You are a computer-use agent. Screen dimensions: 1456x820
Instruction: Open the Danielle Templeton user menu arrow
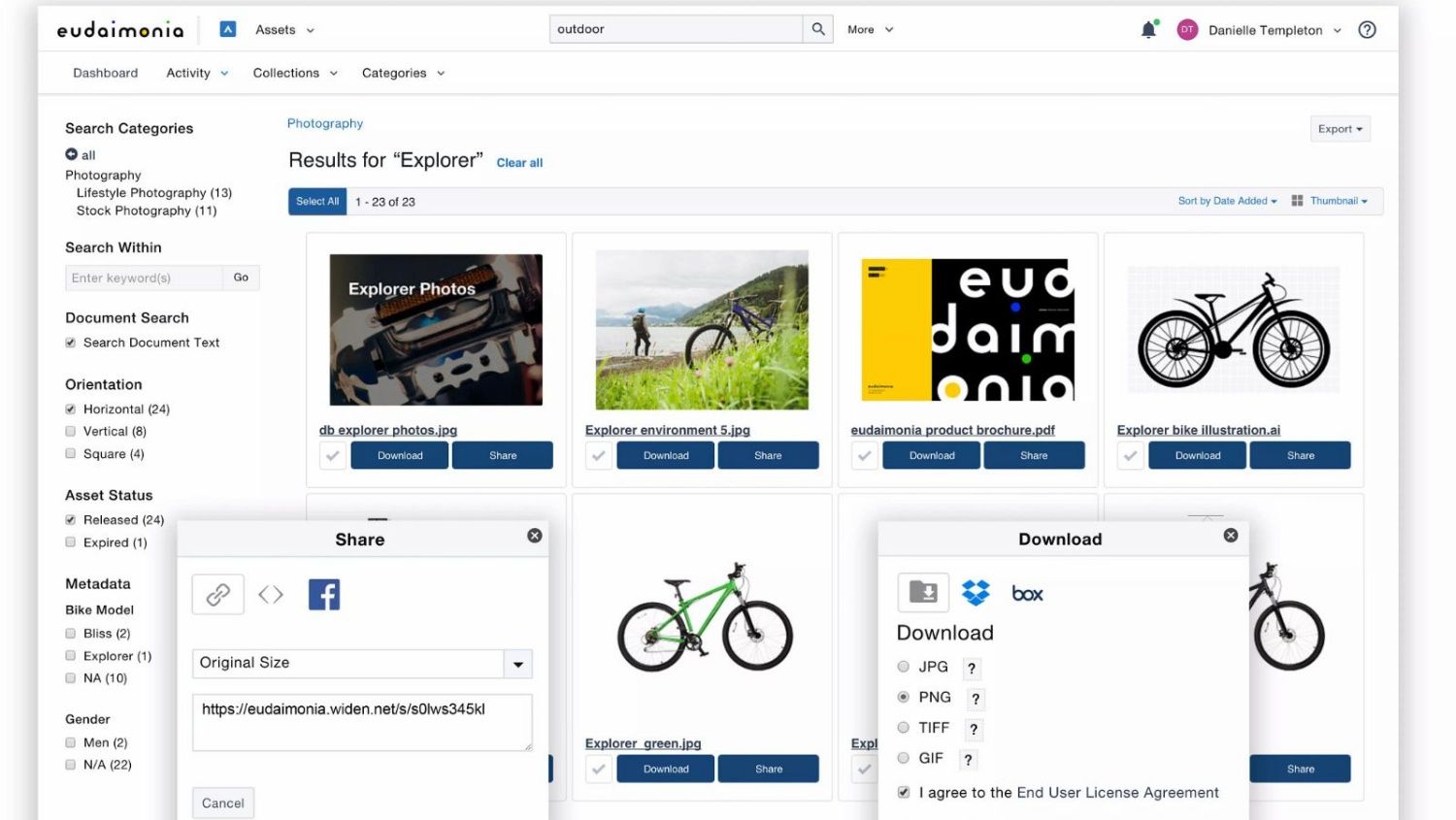(x=1337, y=30)
